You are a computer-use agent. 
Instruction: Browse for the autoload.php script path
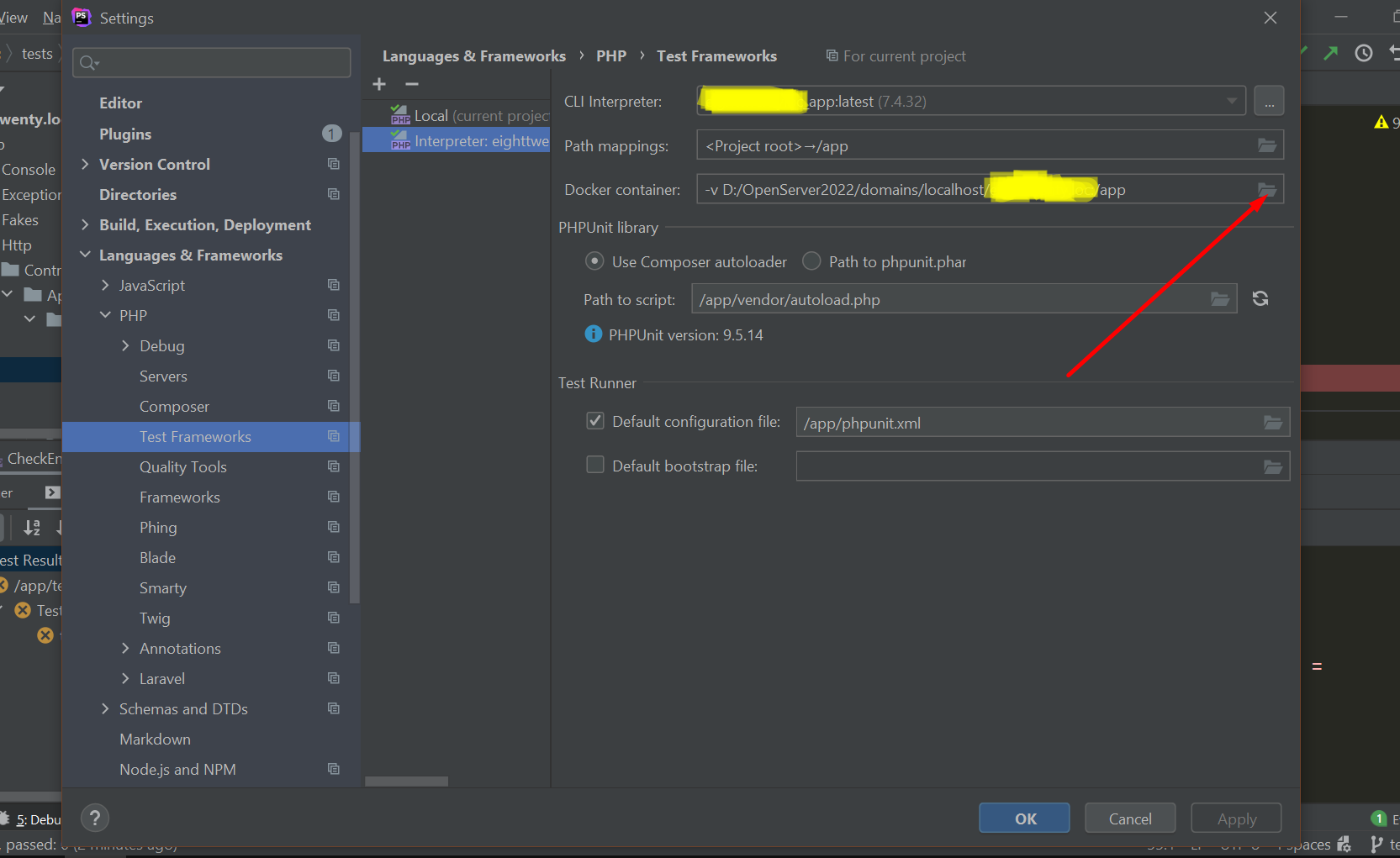click(1220, 299)
